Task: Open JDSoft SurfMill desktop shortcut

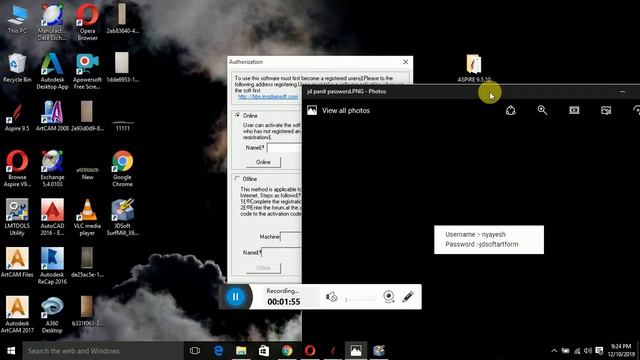Action: coord(122,216)
